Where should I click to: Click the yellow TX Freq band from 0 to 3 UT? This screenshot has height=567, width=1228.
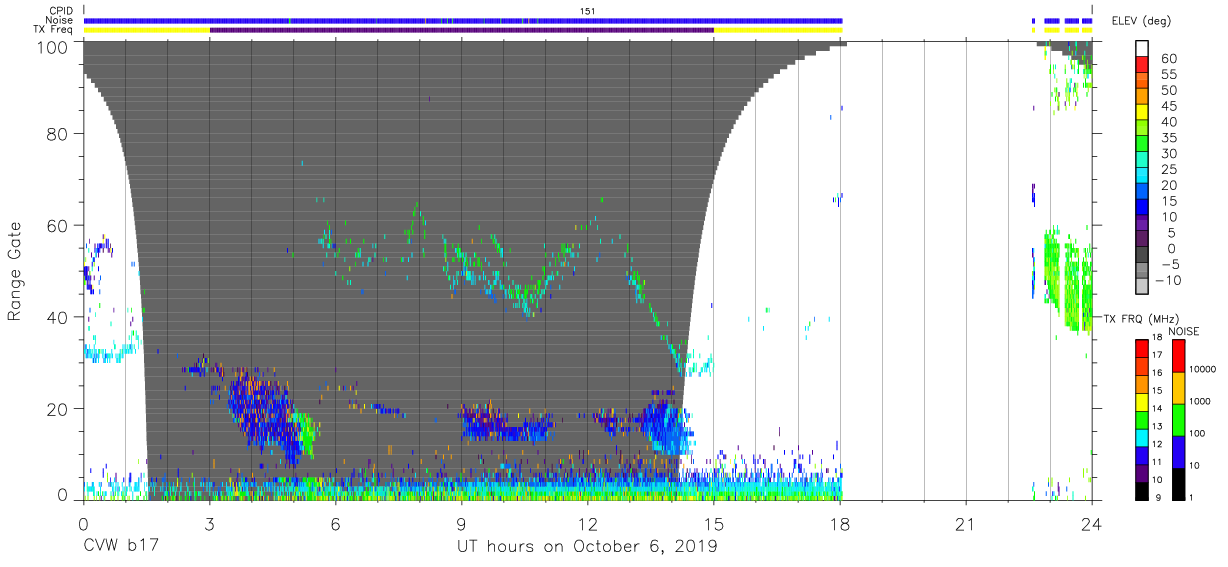pos(146,30)
